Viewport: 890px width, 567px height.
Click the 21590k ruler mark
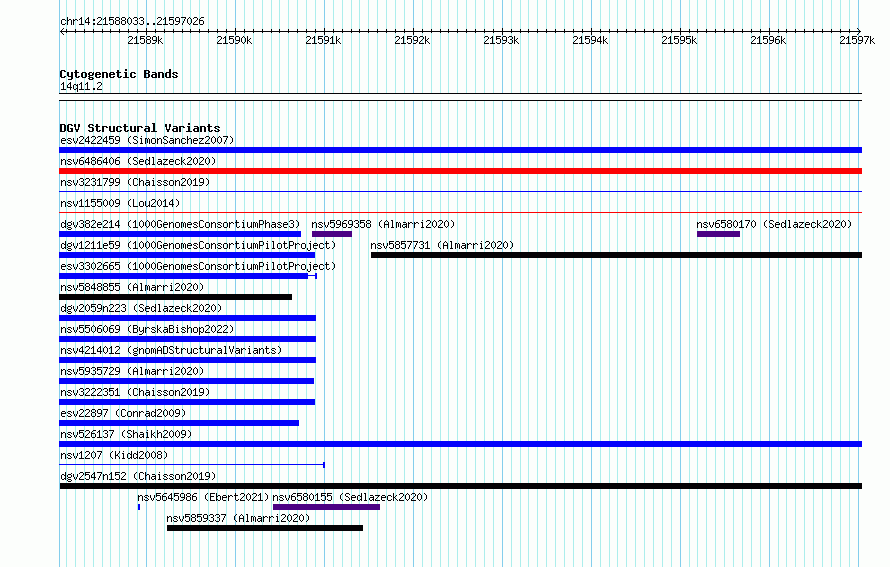[x=234, y=40]
